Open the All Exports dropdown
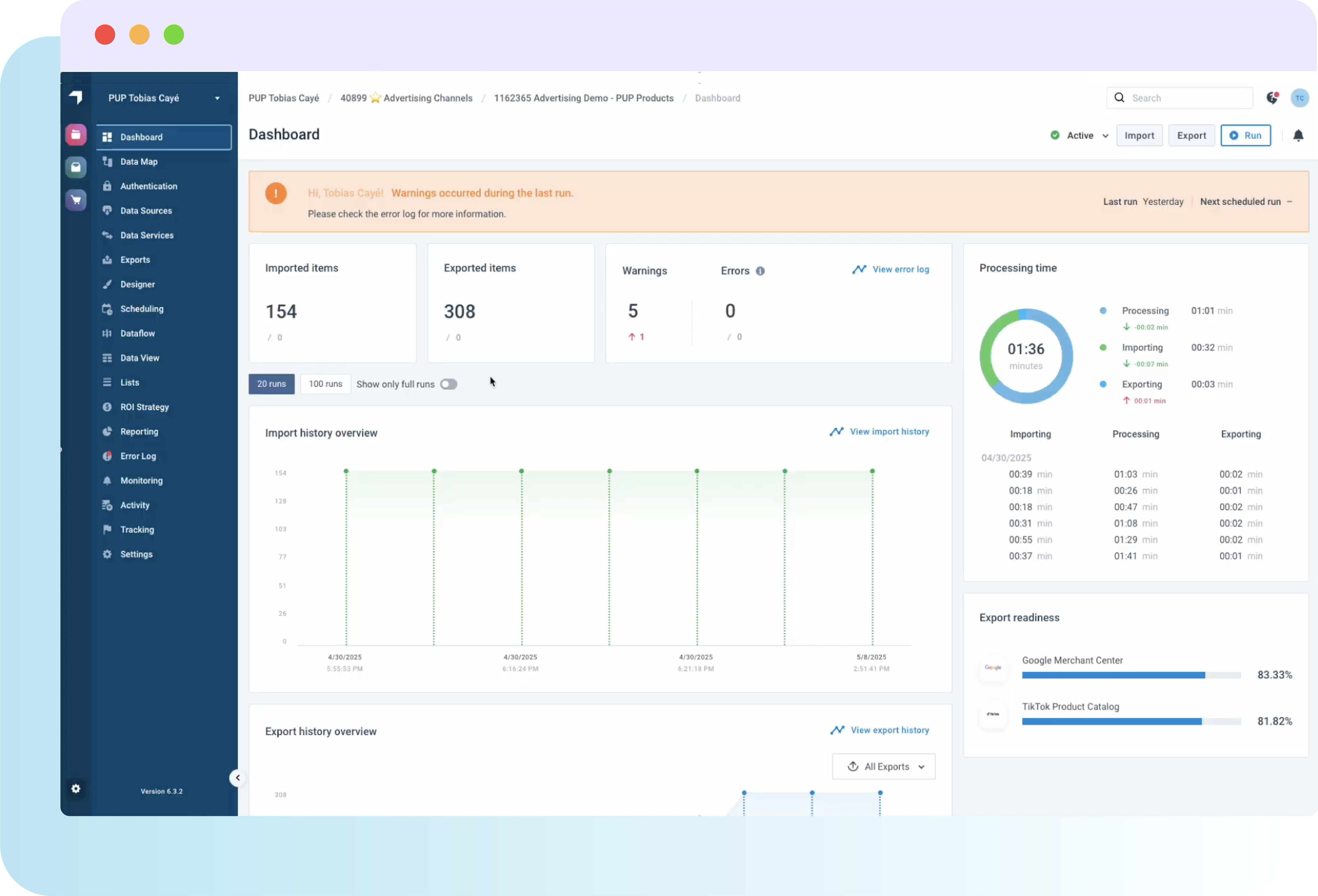The image size is (1318, 896). point(883,766)
